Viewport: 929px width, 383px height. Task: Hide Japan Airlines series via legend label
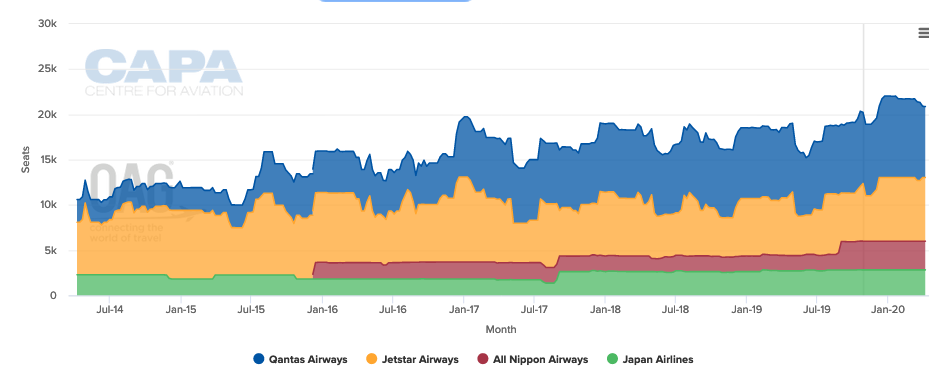coord(658,359)
